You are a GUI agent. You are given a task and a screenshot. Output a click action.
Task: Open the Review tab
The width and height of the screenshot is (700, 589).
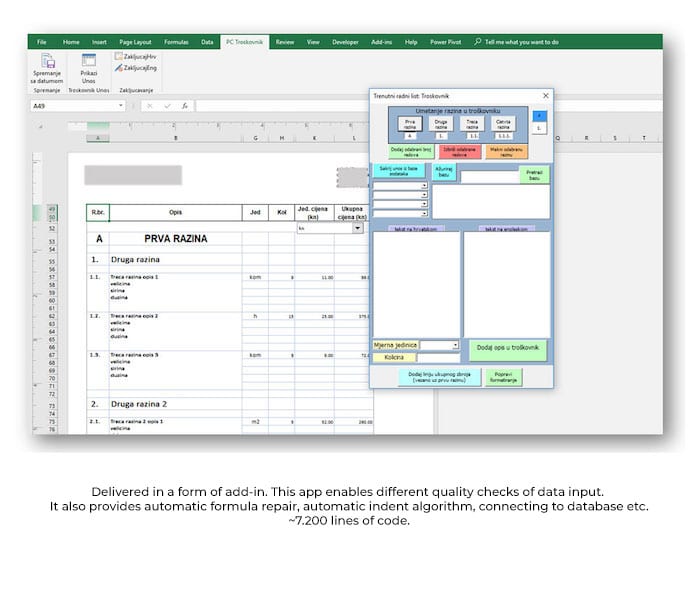(x=285, y=42)
